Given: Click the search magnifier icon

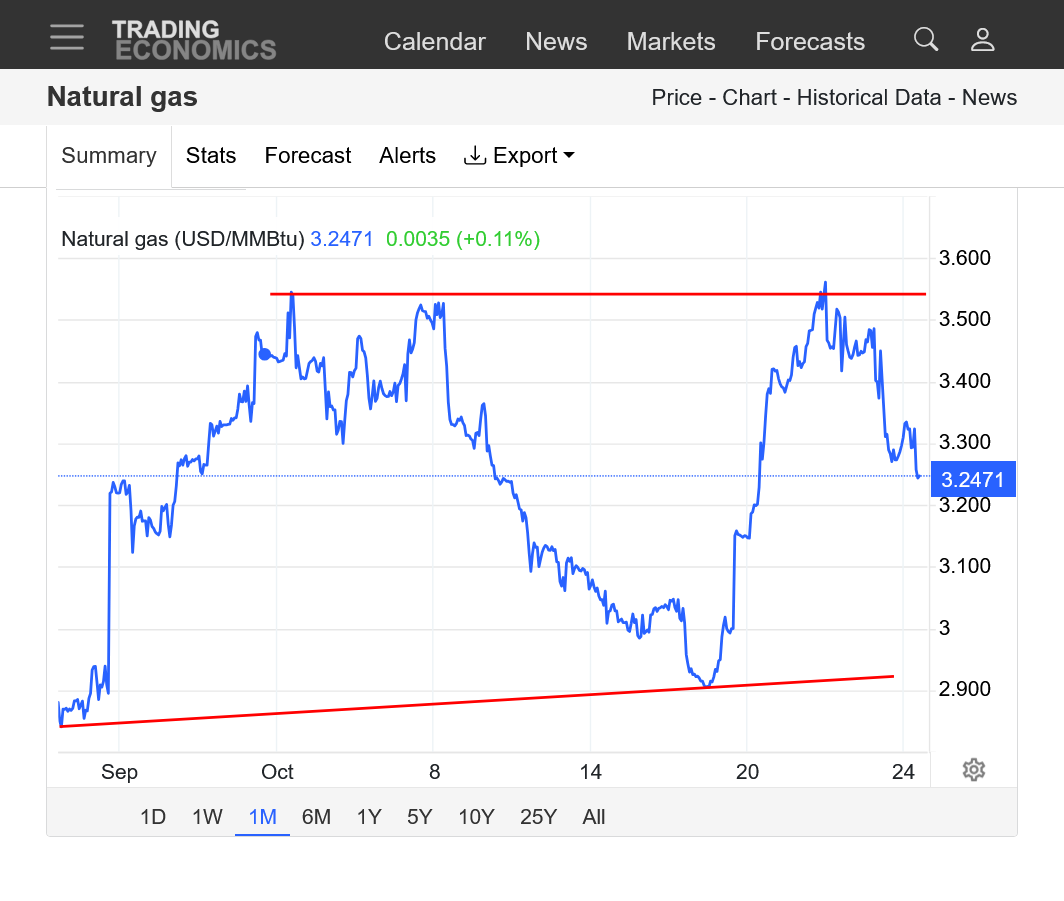Looking at the screenshot, I should [x=926, y=39].
